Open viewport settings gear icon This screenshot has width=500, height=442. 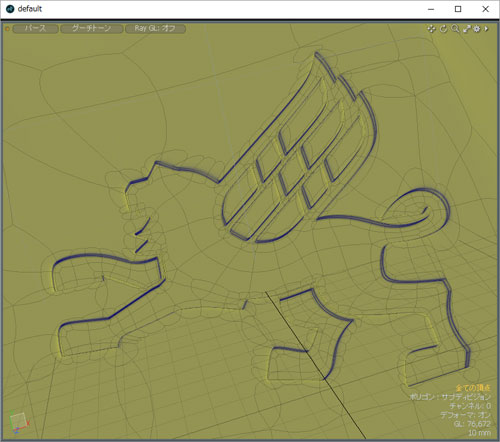click(477, 29)
